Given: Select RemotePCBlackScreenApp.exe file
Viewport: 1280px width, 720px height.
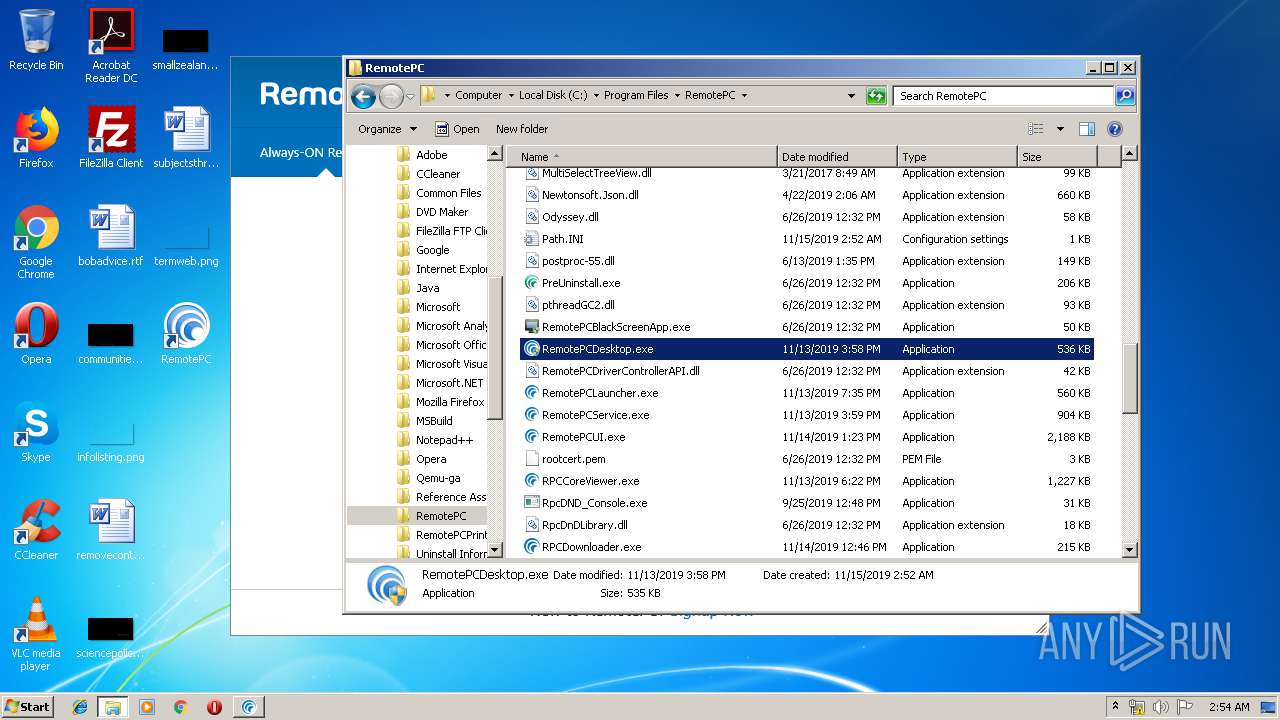Looking at the screenshot, I should (616, 327).
